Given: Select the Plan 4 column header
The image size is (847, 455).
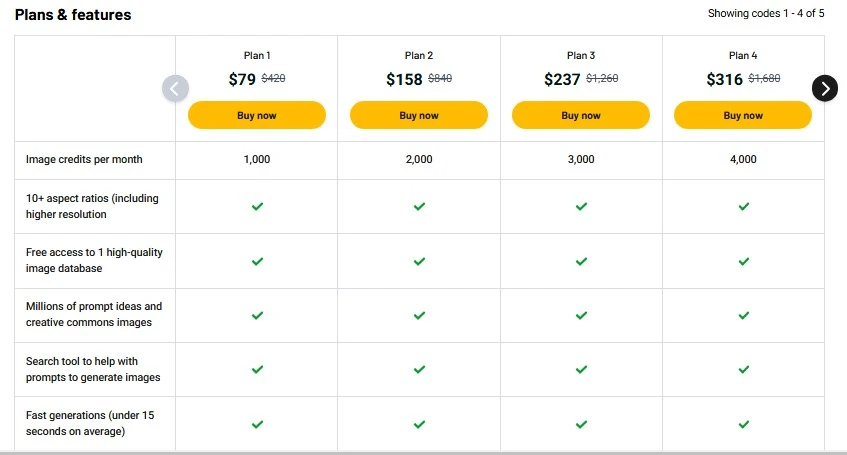Looking at the screenshot, I should coord(743,56).
